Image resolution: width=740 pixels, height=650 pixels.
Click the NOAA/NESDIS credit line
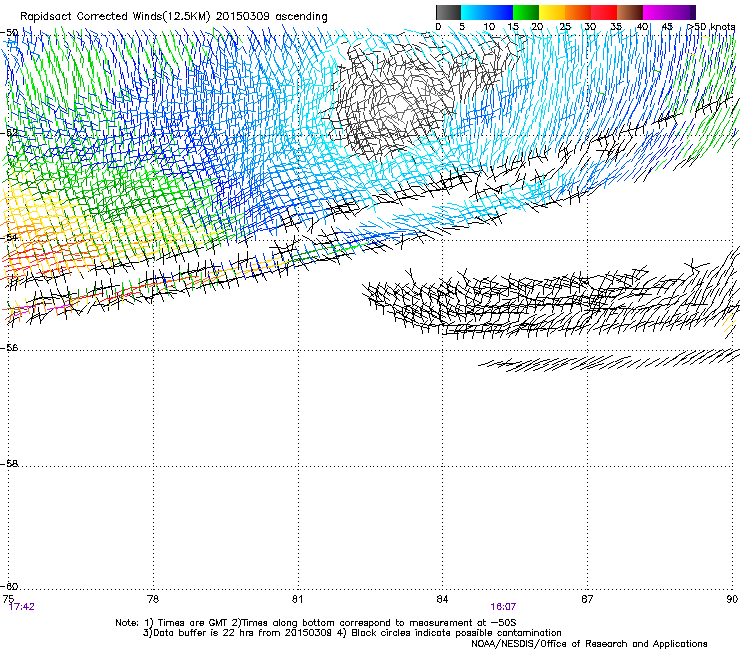pyautogui.click(x=589, y=644)
